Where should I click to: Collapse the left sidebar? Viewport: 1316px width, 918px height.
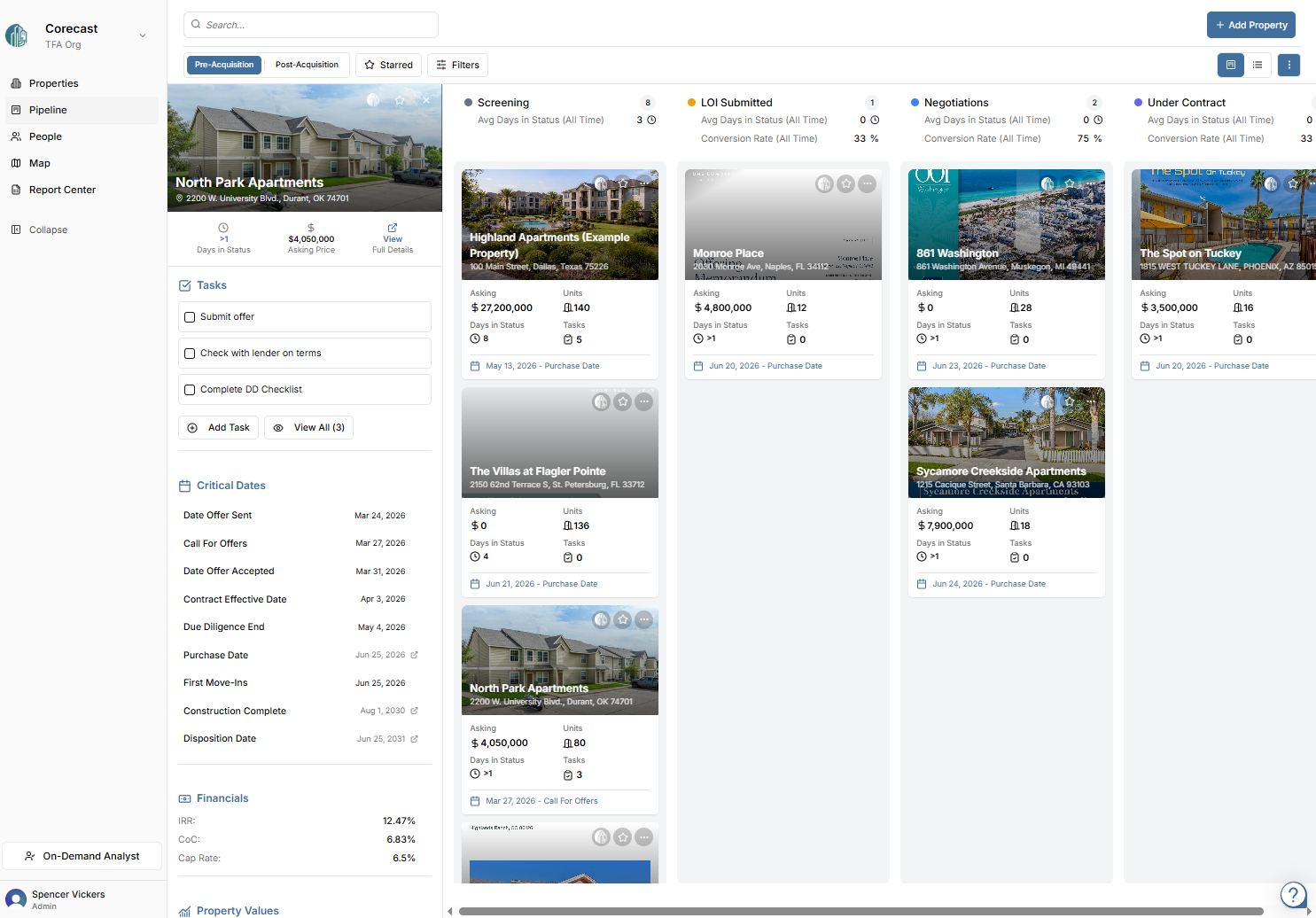tap(39, 229)
